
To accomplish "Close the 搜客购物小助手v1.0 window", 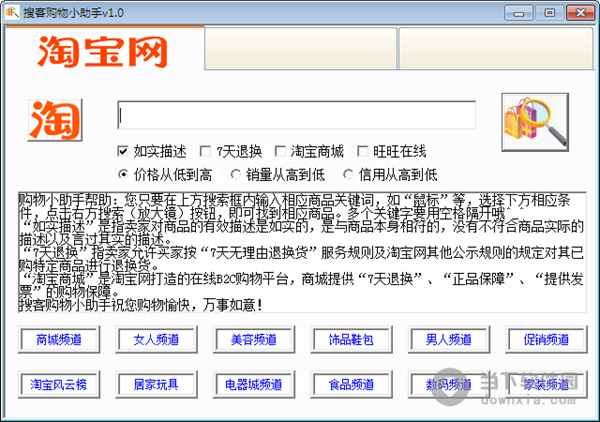I will point(580,13).
